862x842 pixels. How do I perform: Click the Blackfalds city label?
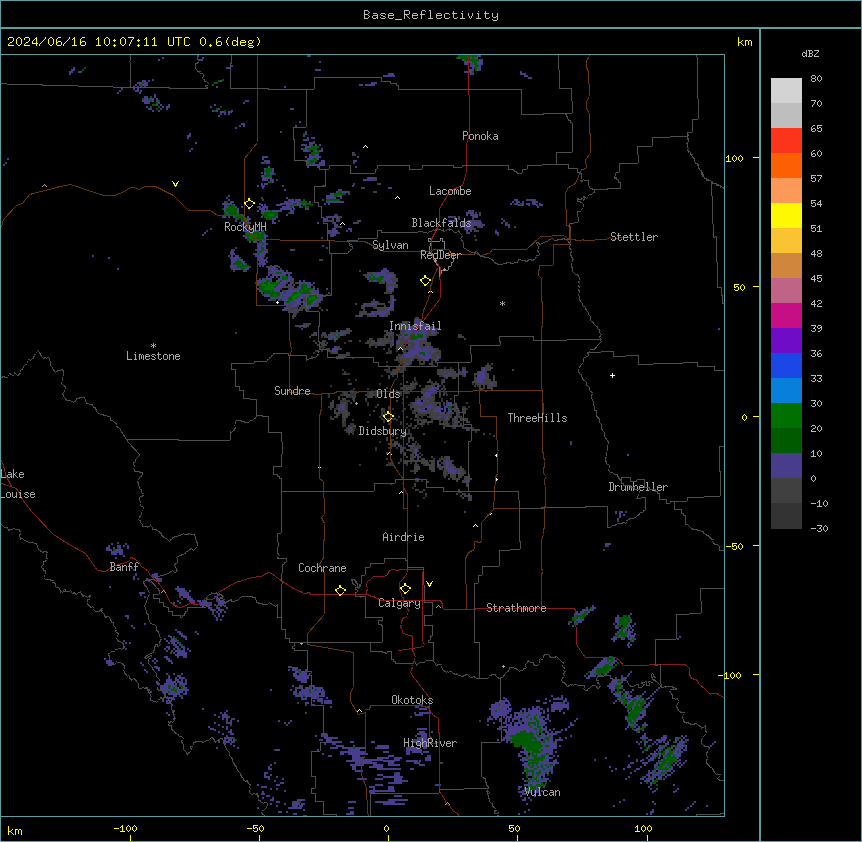tap(441, 223)
